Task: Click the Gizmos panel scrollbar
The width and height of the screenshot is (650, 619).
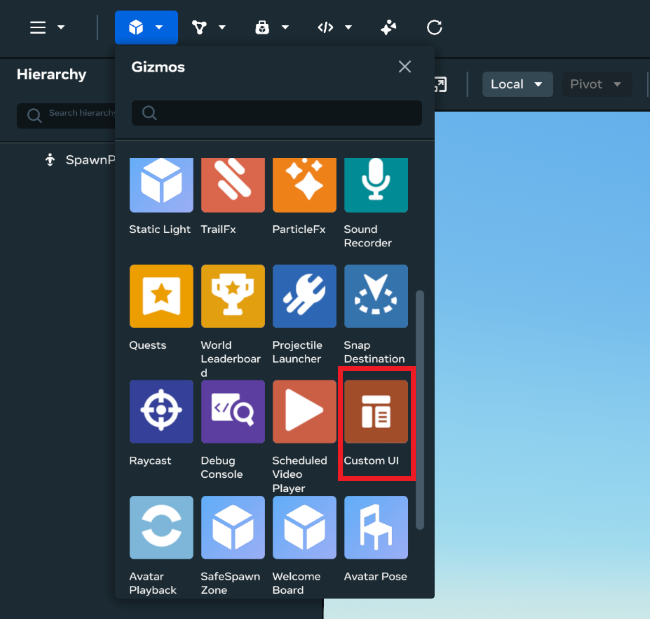Action: (420, 408)
